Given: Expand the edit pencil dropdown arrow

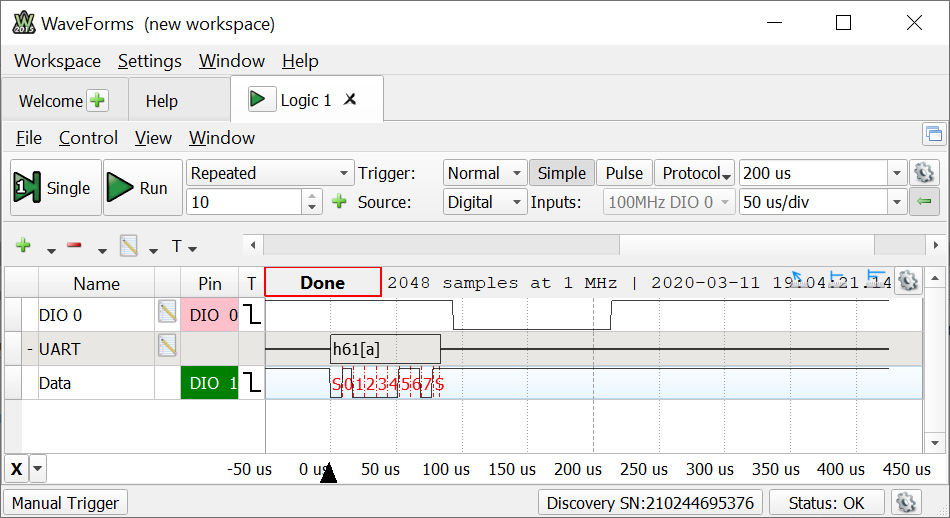Looking at the screenshot, I should (x=153, y=250).
